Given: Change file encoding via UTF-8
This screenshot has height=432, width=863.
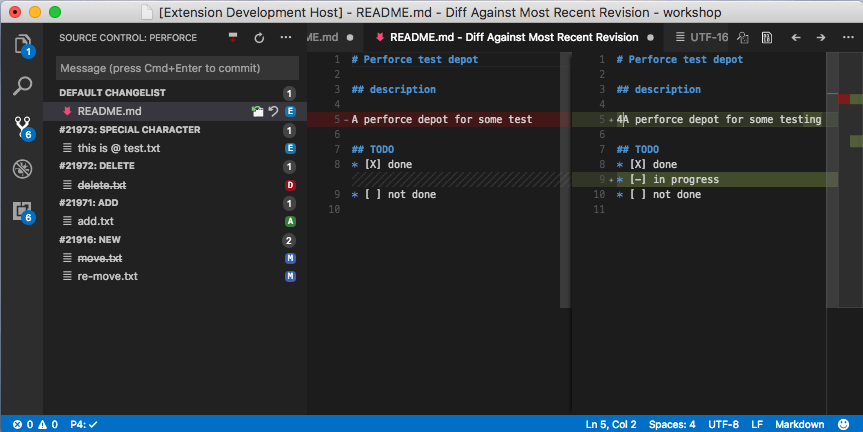Looking at the screenshot, I should 723,424.
